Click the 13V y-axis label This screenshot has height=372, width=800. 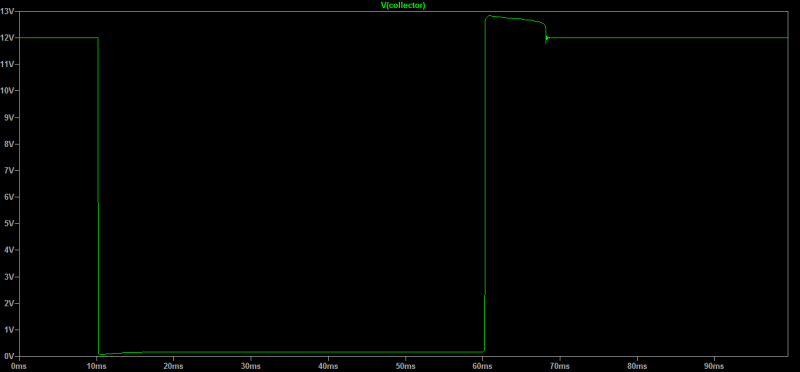[x=7, y=11]
